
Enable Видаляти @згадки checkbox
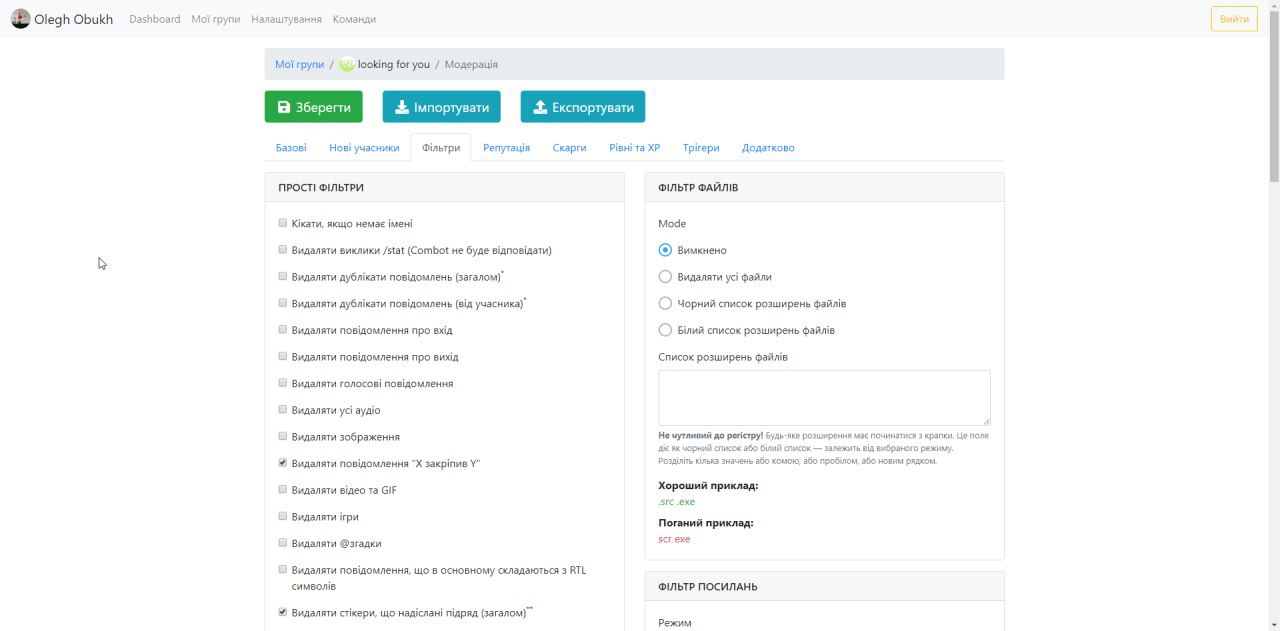pos(283,543)
